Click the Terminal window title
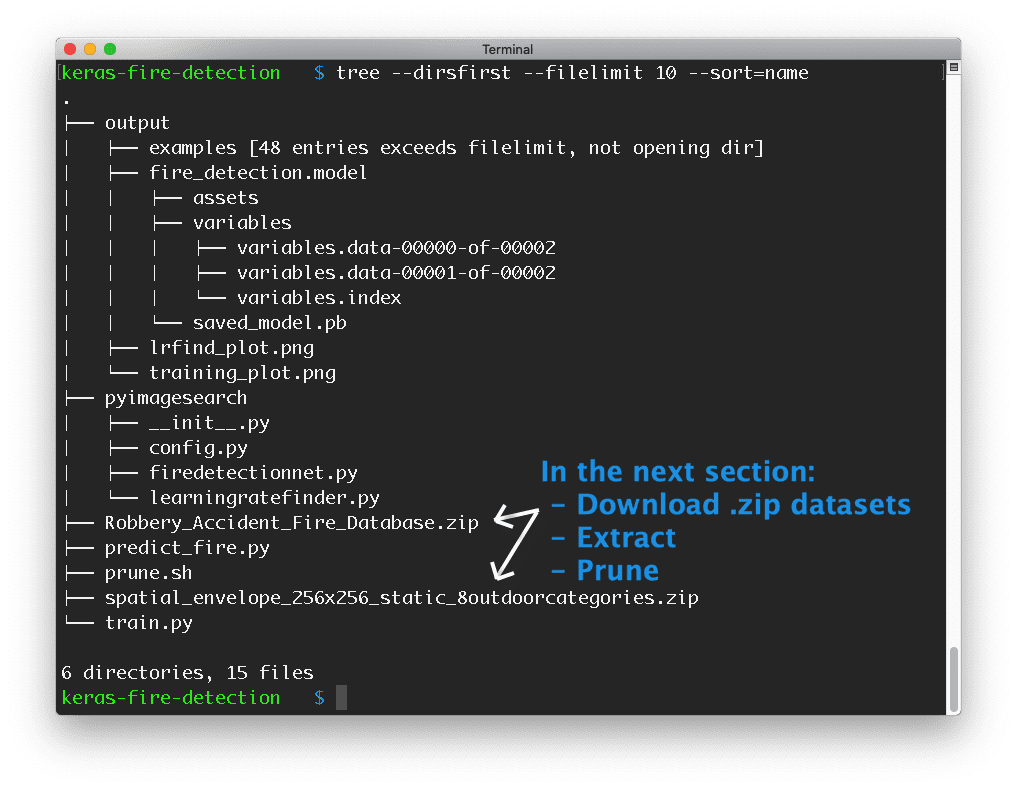This screenshot has width=1017, height=789. pyautogui.click(x=508, y=49)
